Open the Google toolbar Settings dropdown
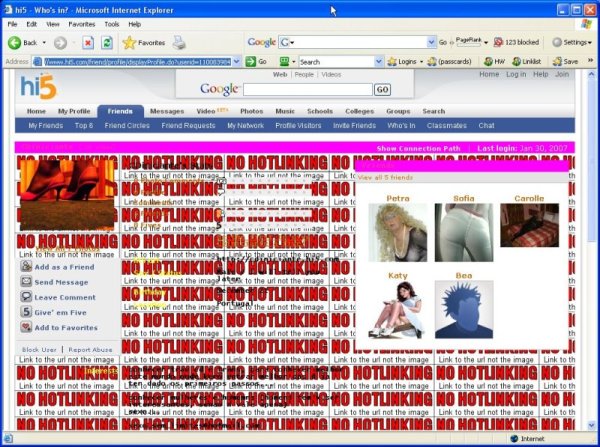Viewport: 600px width, 447px height. coord(571,43)
